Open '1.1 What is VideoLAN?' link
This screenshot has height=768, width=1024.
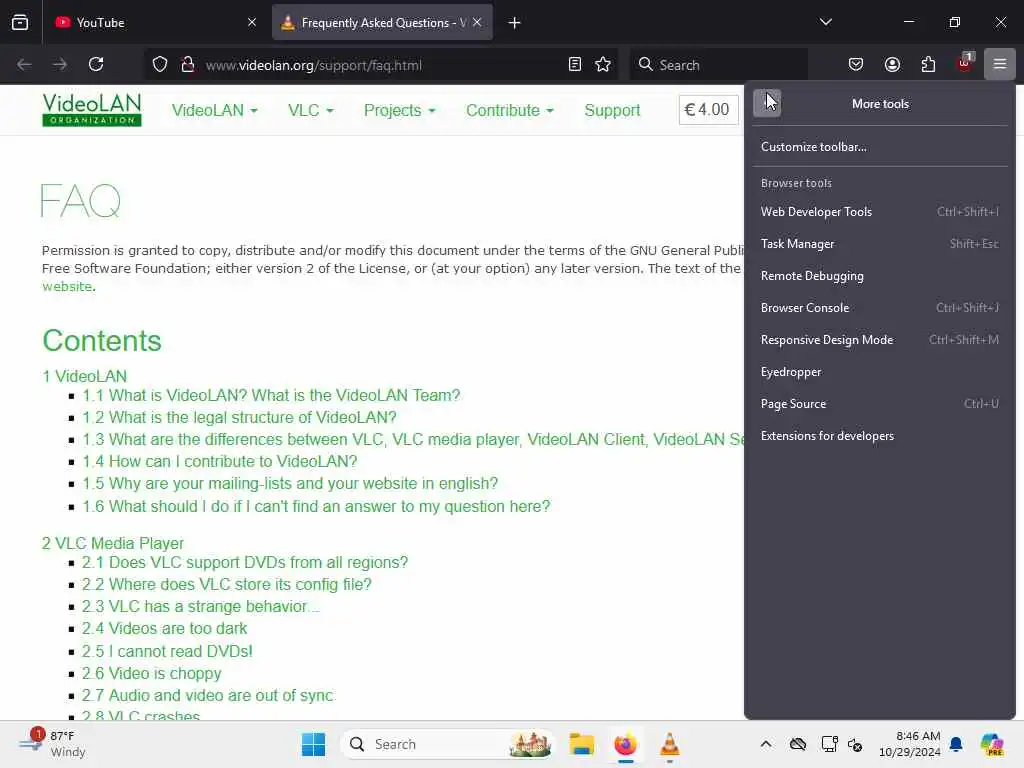tap(271, 395)
